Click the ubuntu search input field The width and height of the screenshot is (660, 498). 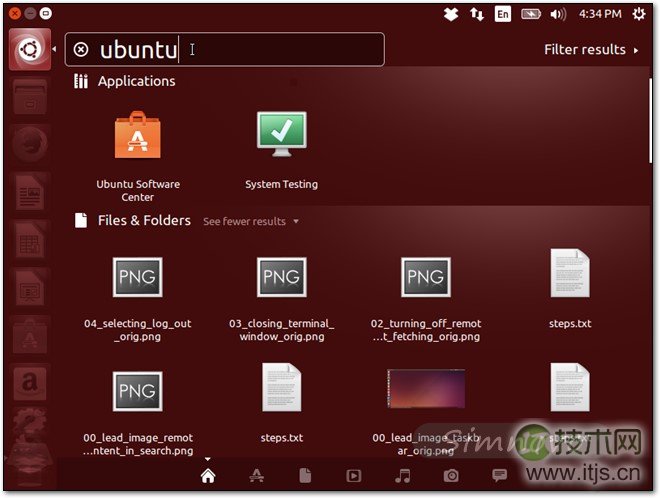[x=225, y=49]
